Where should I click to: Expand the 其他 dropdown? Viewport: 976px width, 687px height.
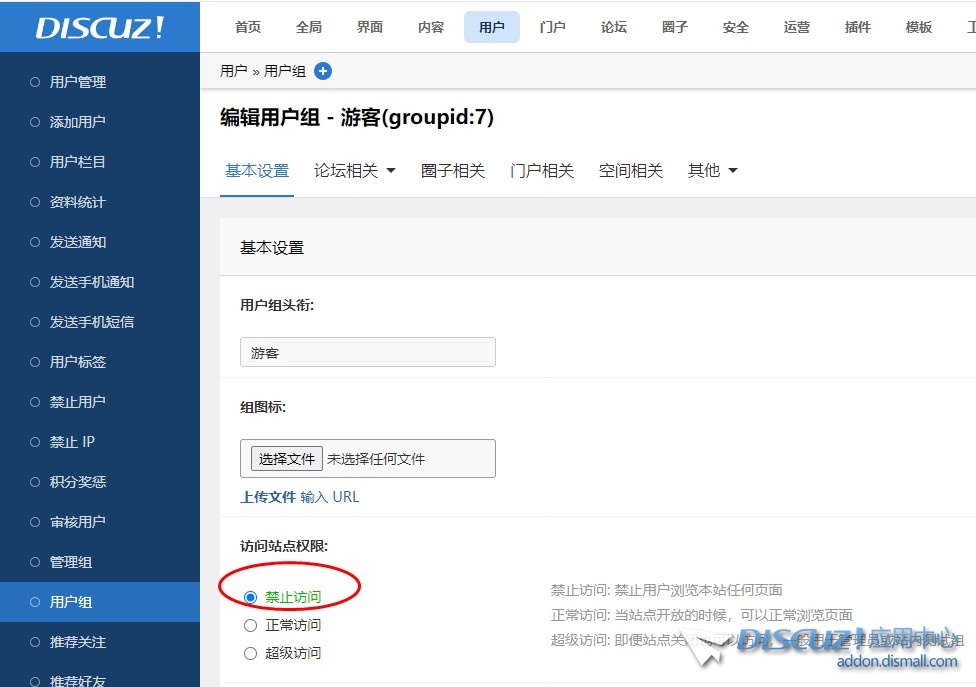click(x=711, y=170)
